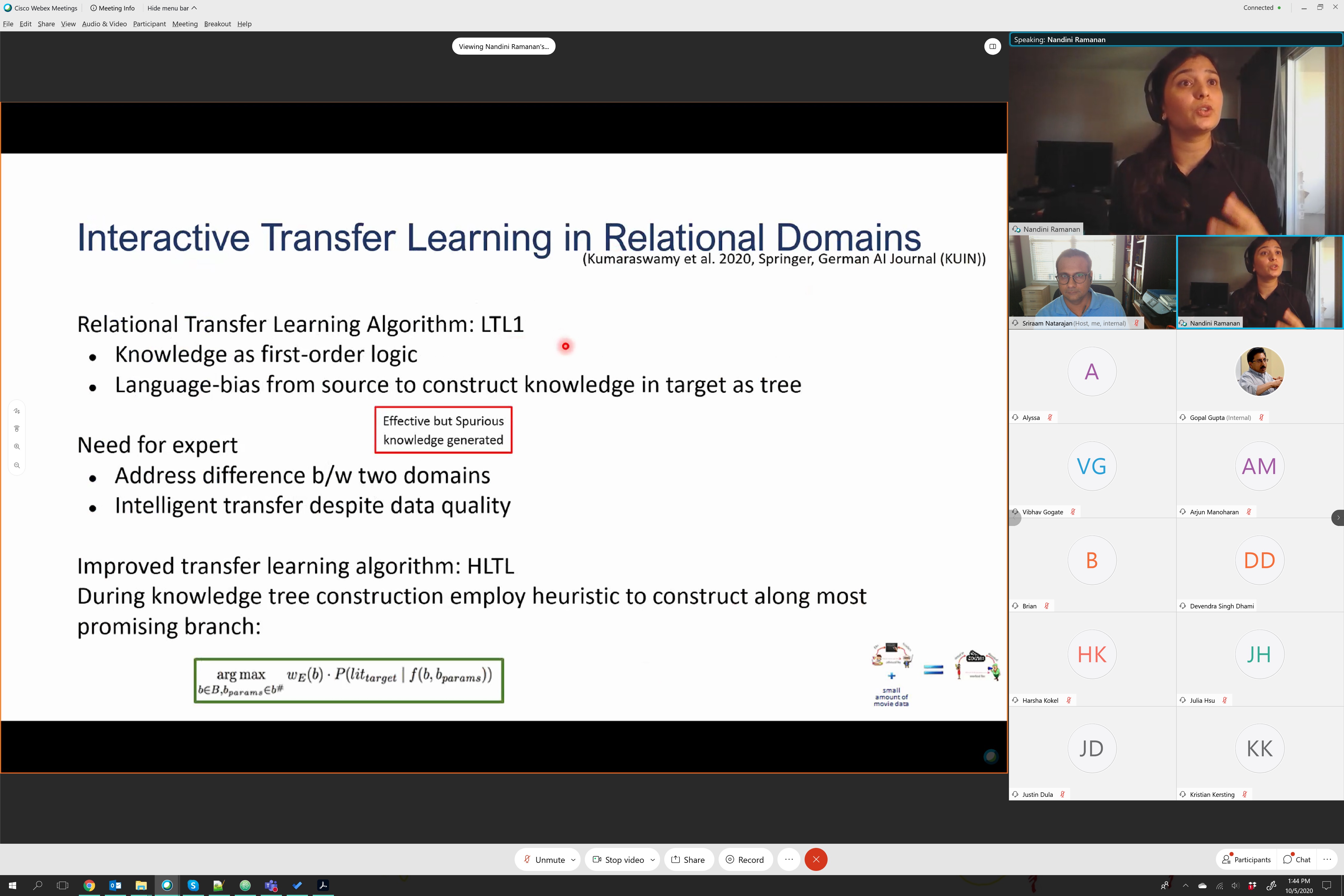1344x896 pixels.
Task: Open more options ellipsis beside Record
Action: pyautogui.click(x=788, y=860)
